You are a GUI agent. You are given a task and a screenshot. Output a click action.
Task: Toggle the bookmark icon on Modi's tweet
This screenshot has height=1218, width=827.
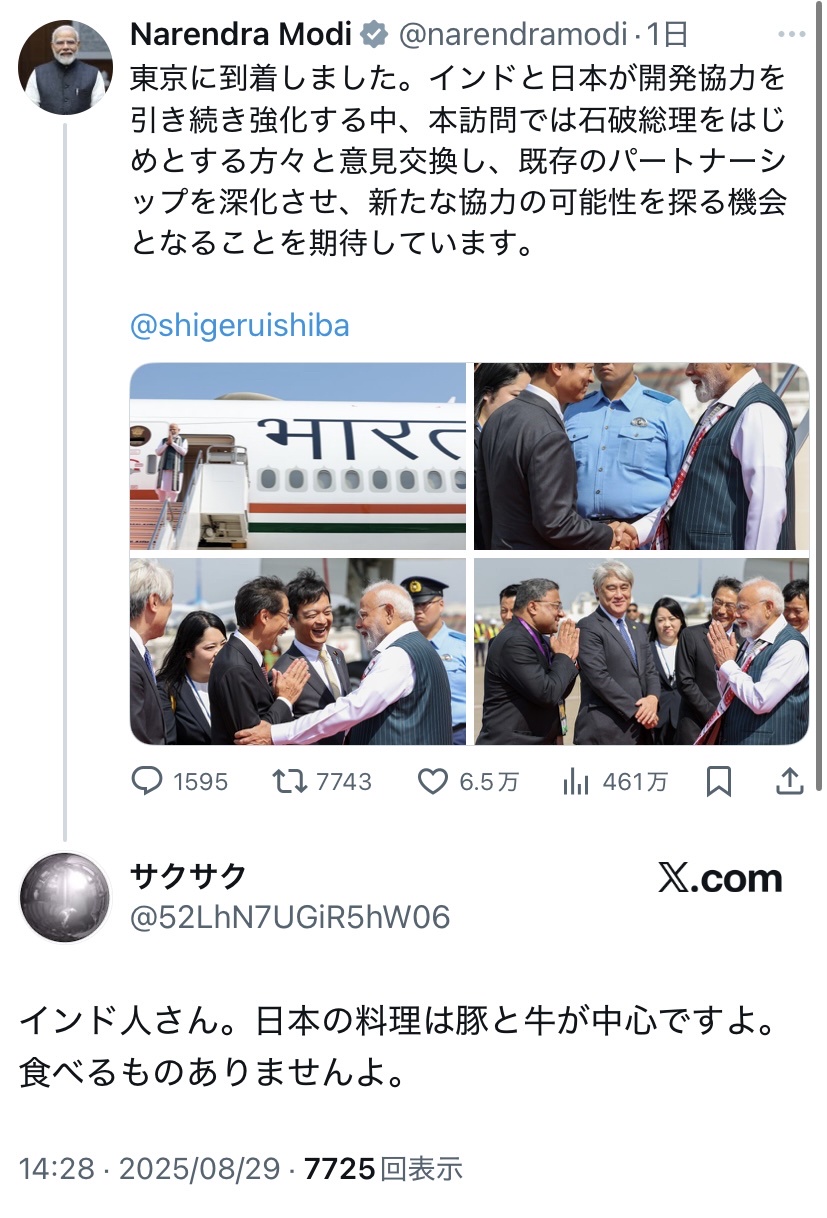click(x=718, y=781)
